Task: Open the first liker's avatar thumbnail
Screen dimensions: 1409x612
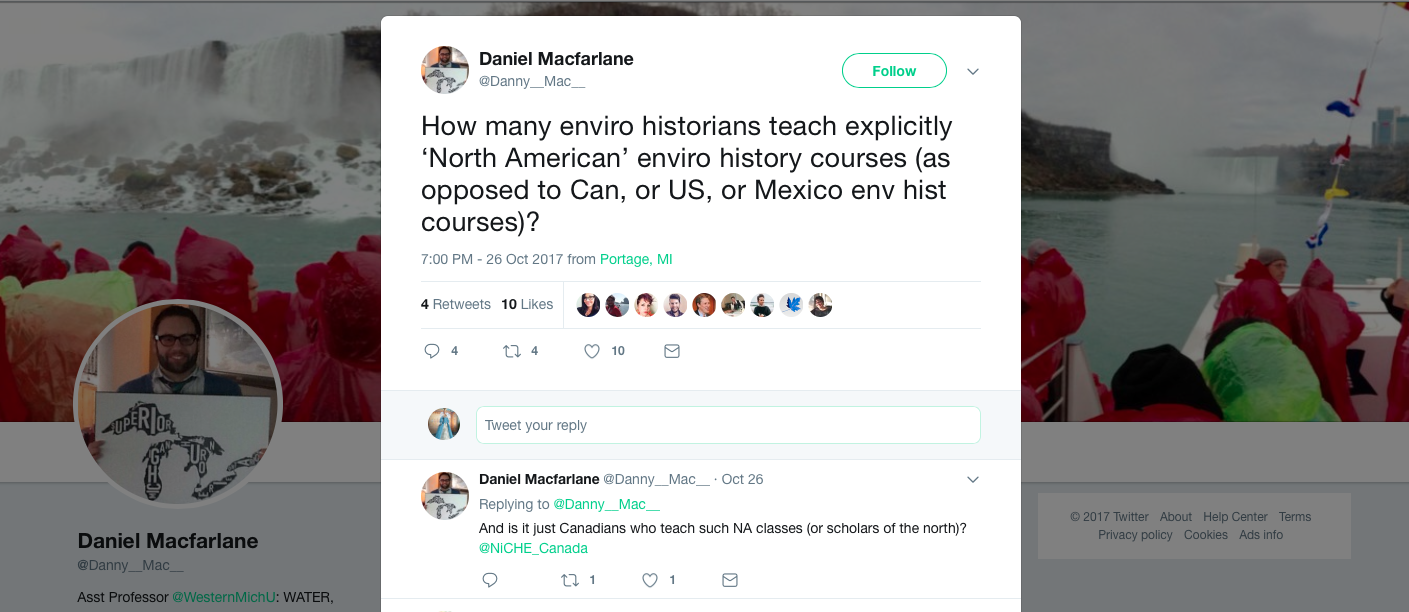Action: click(589, 305)
